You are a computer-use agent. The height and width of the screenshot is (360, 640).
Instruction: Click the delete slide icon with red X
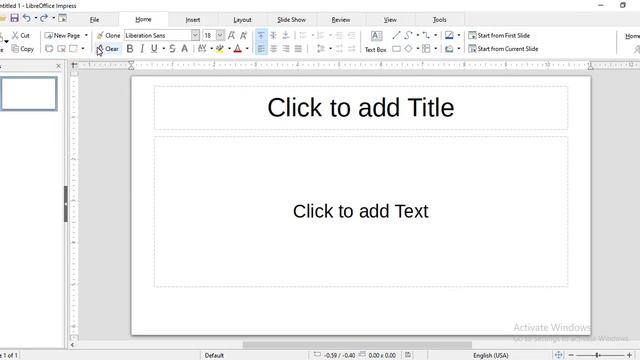click(x=62, y=49)
